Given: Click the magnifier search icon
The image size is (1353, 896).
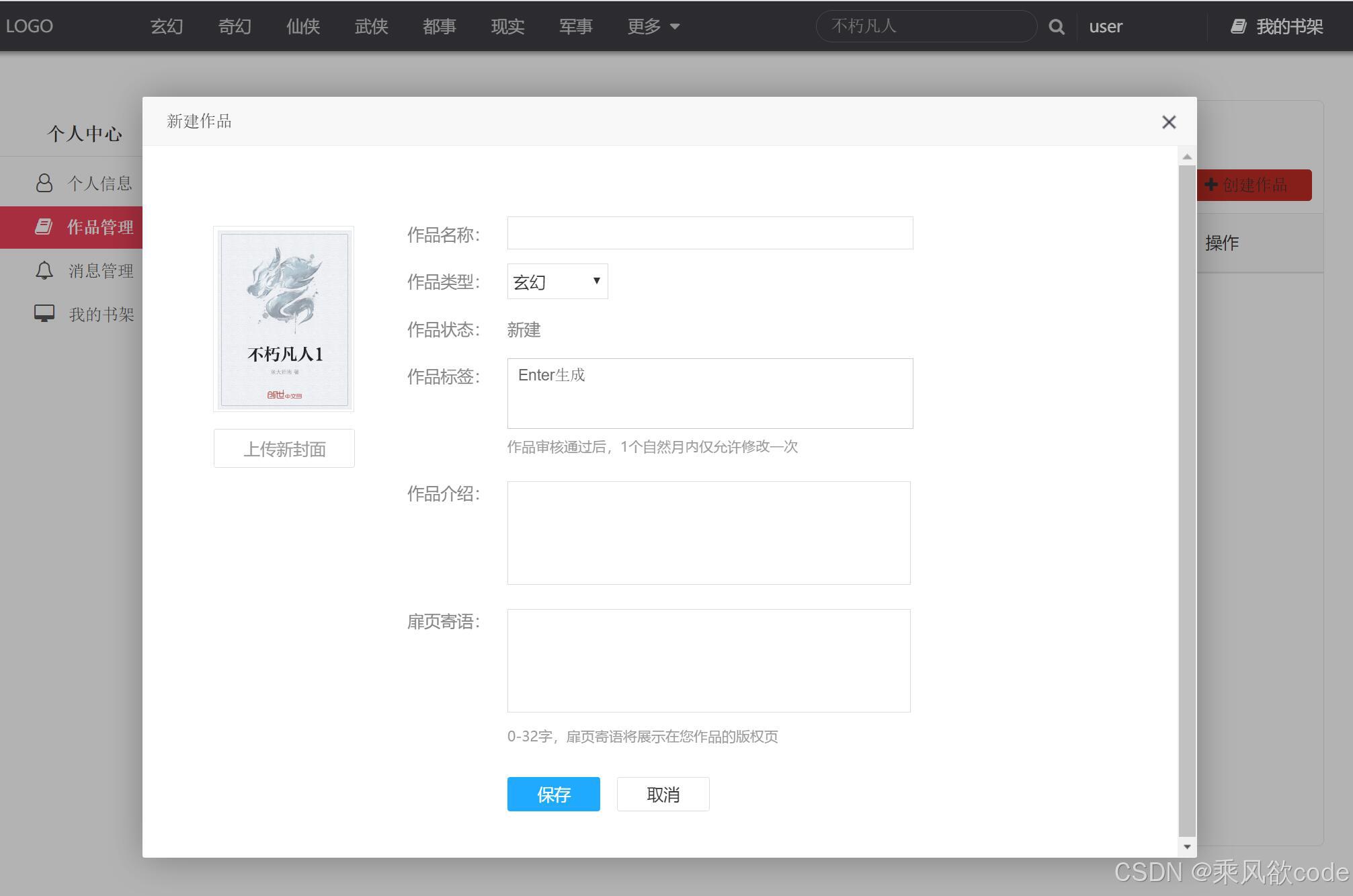Looking at the screenshot, I should [x=1057, y=26].
